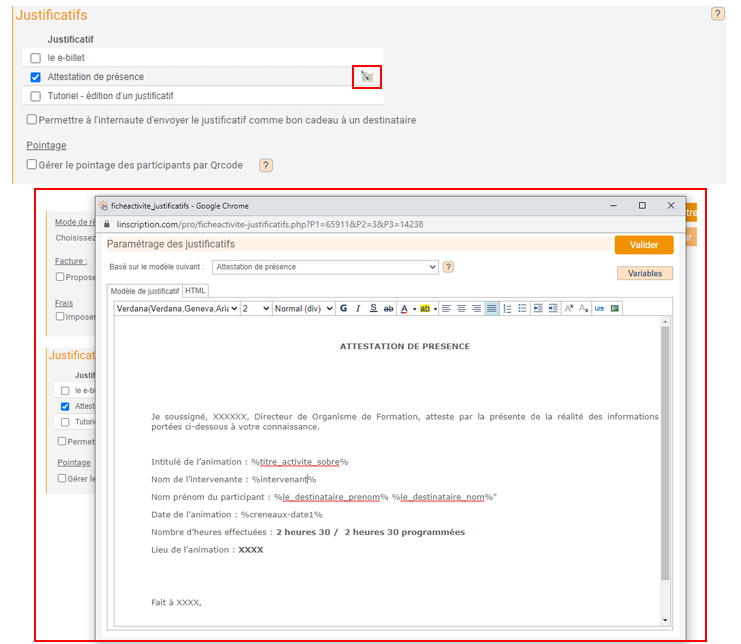Toggle bold formatting in the editor toolbar

coord(344,309)
